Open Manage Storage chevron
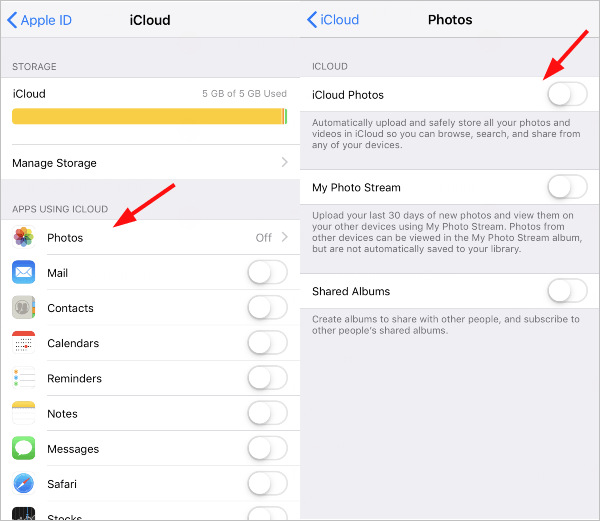Viewport: 600px width, 521px height. tap(284, 163)
